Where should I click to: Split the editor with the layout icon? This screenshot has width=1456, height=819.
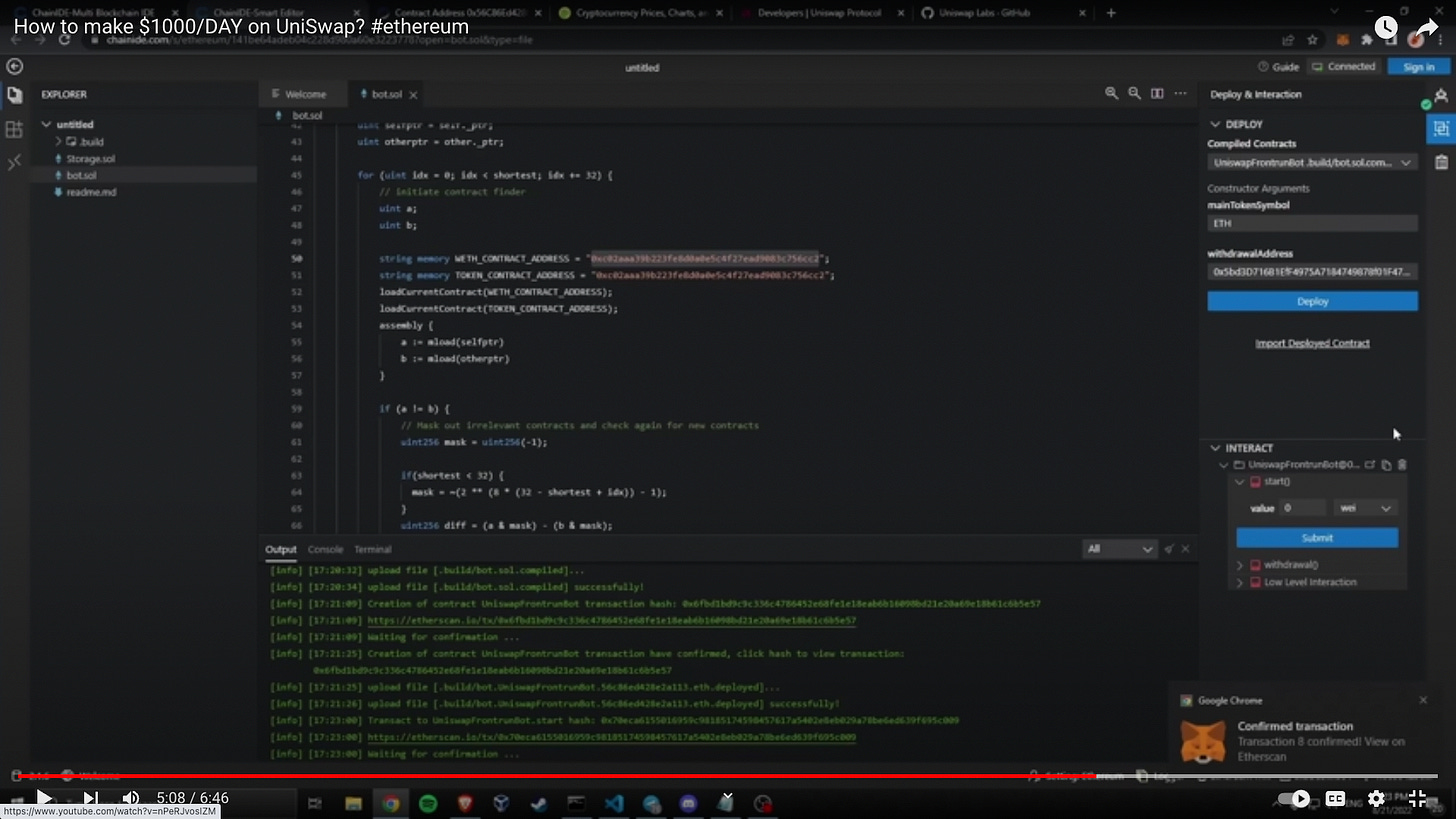tap(1157, 93)
